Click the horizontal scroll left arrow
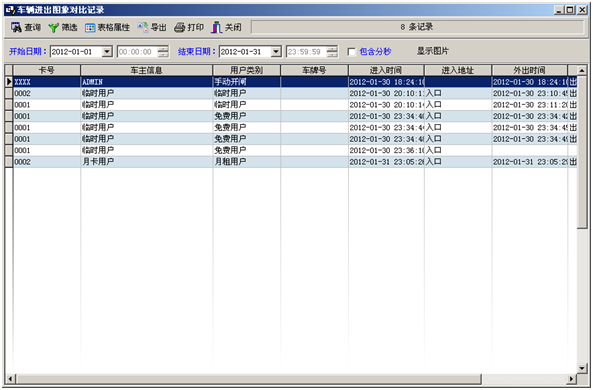The height and width of the screenshot is (390, 593). coord(10,378)
